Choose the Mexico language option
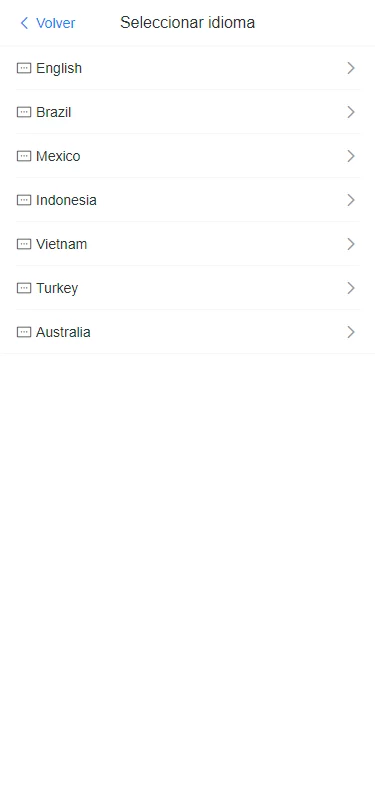 pos(188,156)
